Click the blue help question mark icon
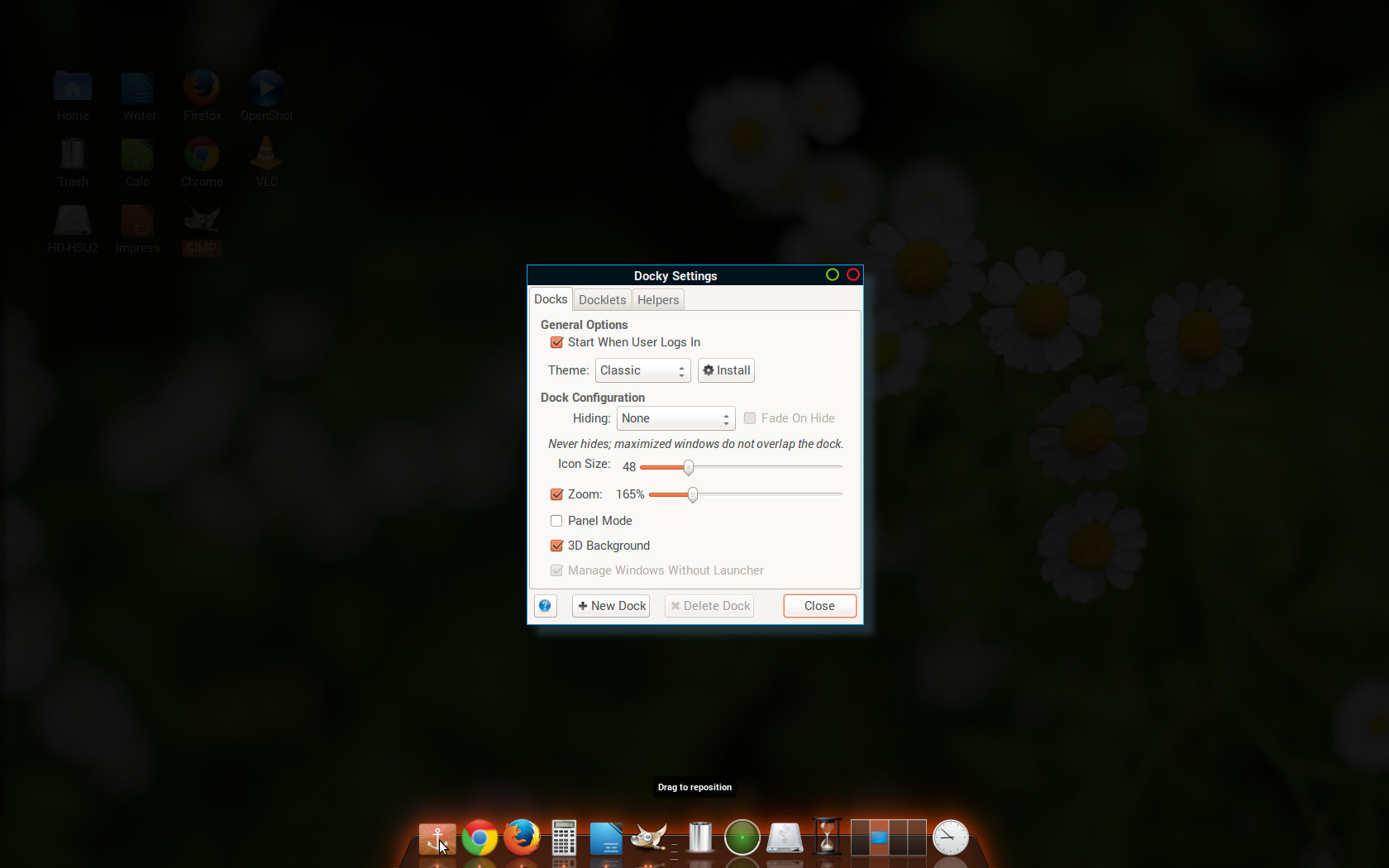 (x=546, y=606)
